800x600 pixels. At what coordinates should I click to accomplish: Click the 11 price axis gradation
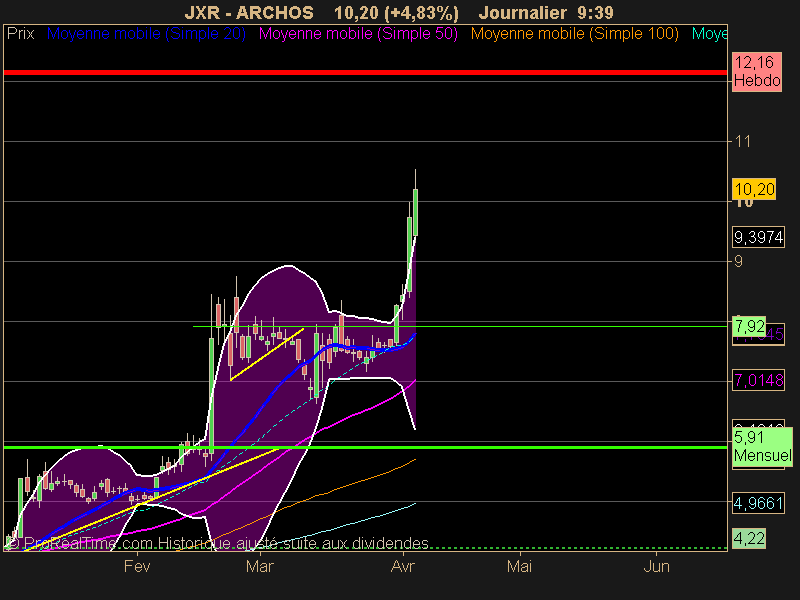click(x=742, y=141)
